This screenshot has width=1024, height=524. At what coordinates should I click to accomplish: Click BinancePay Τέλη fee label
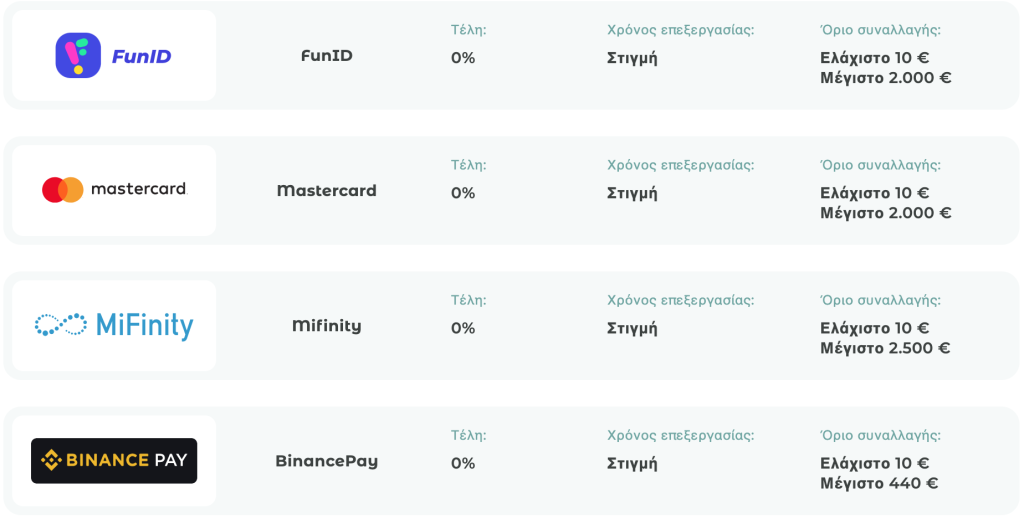point(468,435)
